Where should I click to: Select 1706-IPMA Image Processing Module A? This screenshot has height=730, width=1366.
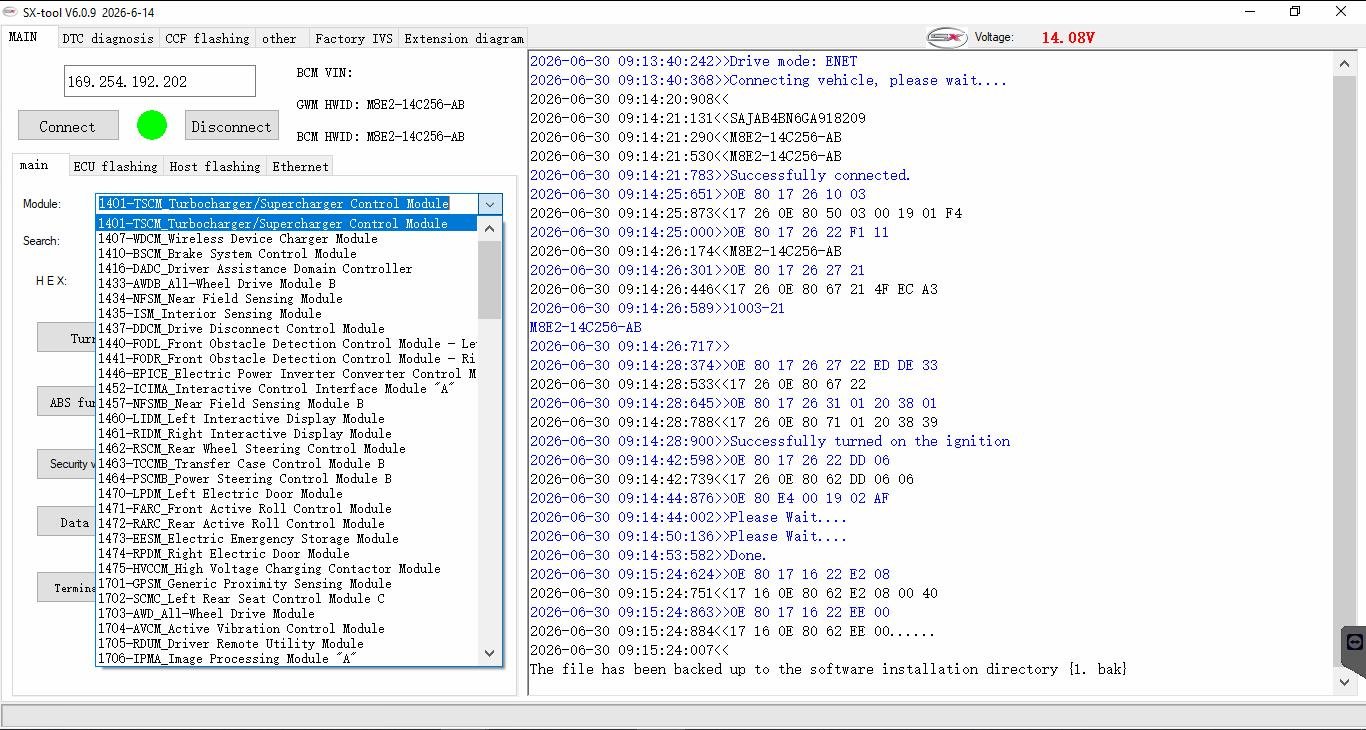point(287,659)
